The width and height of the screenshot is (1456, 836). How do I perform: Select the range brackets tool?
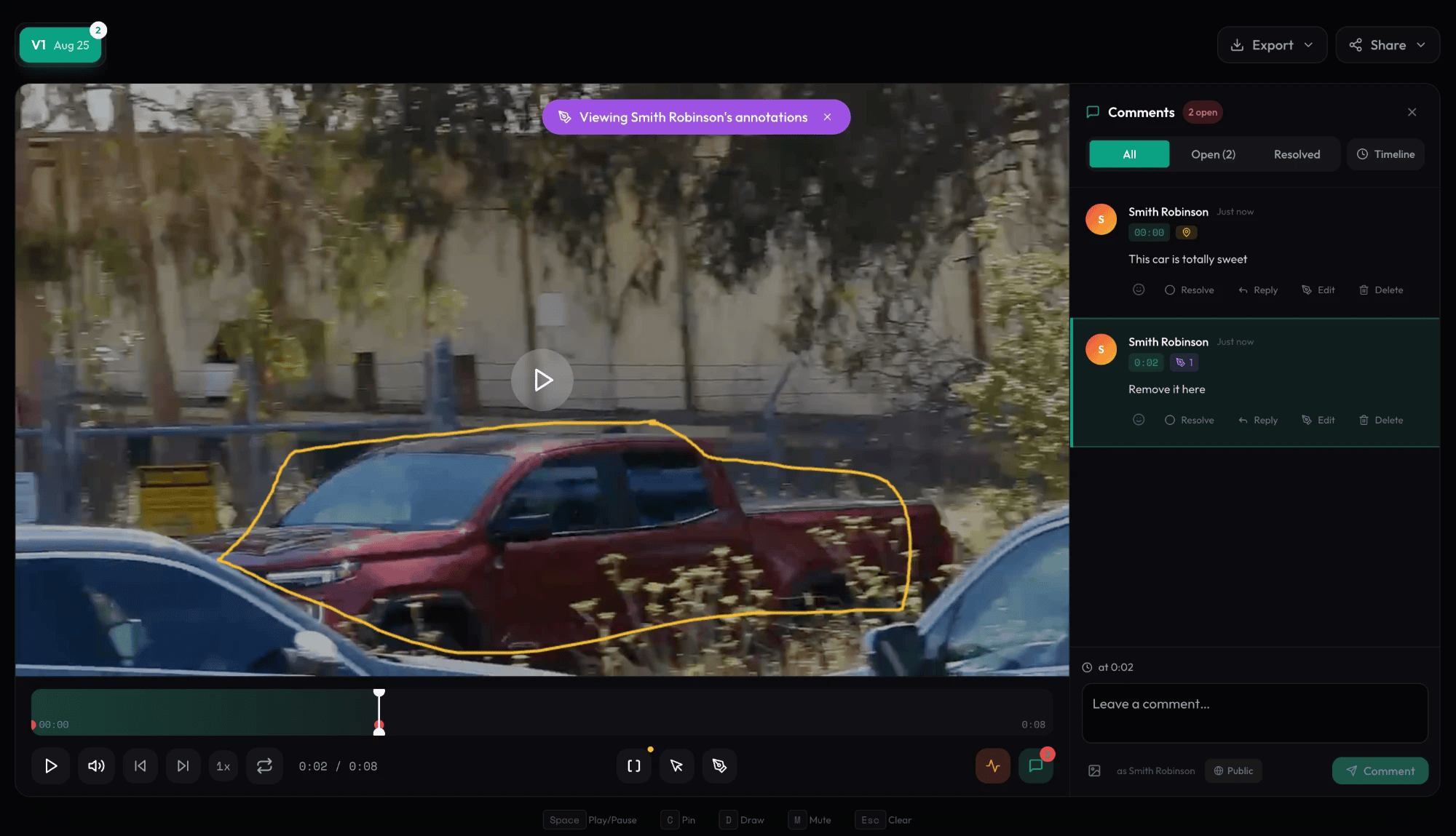point(634,766)
